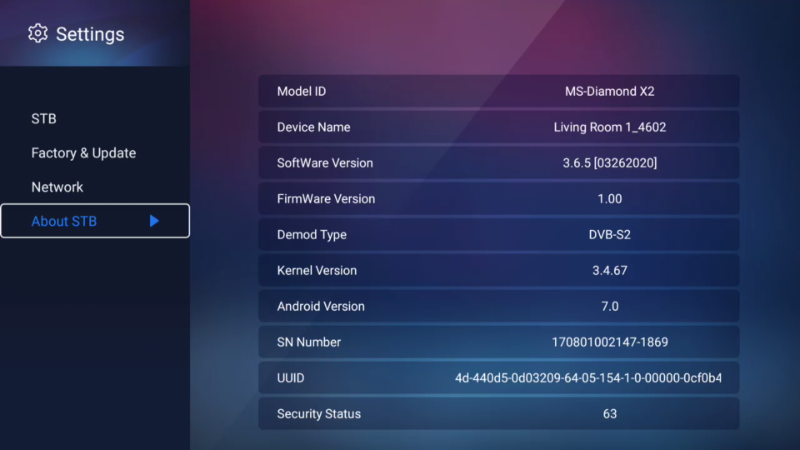Image resolution: width=800 pixels, height=450 pixels.
Task: Select the Demod Type row
Action: [x=498, y=235]
